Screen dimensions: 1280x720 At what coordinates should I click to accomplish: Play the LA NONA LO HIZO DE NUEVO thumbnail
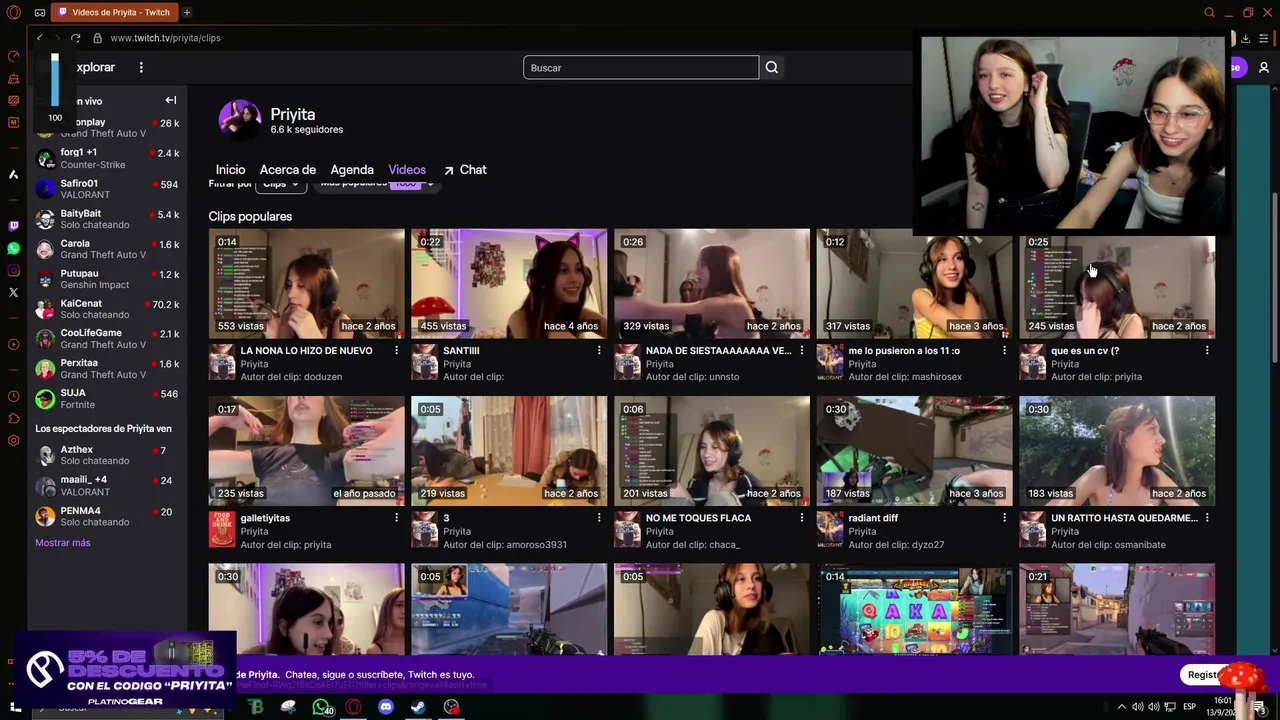[x=307, y=283]
